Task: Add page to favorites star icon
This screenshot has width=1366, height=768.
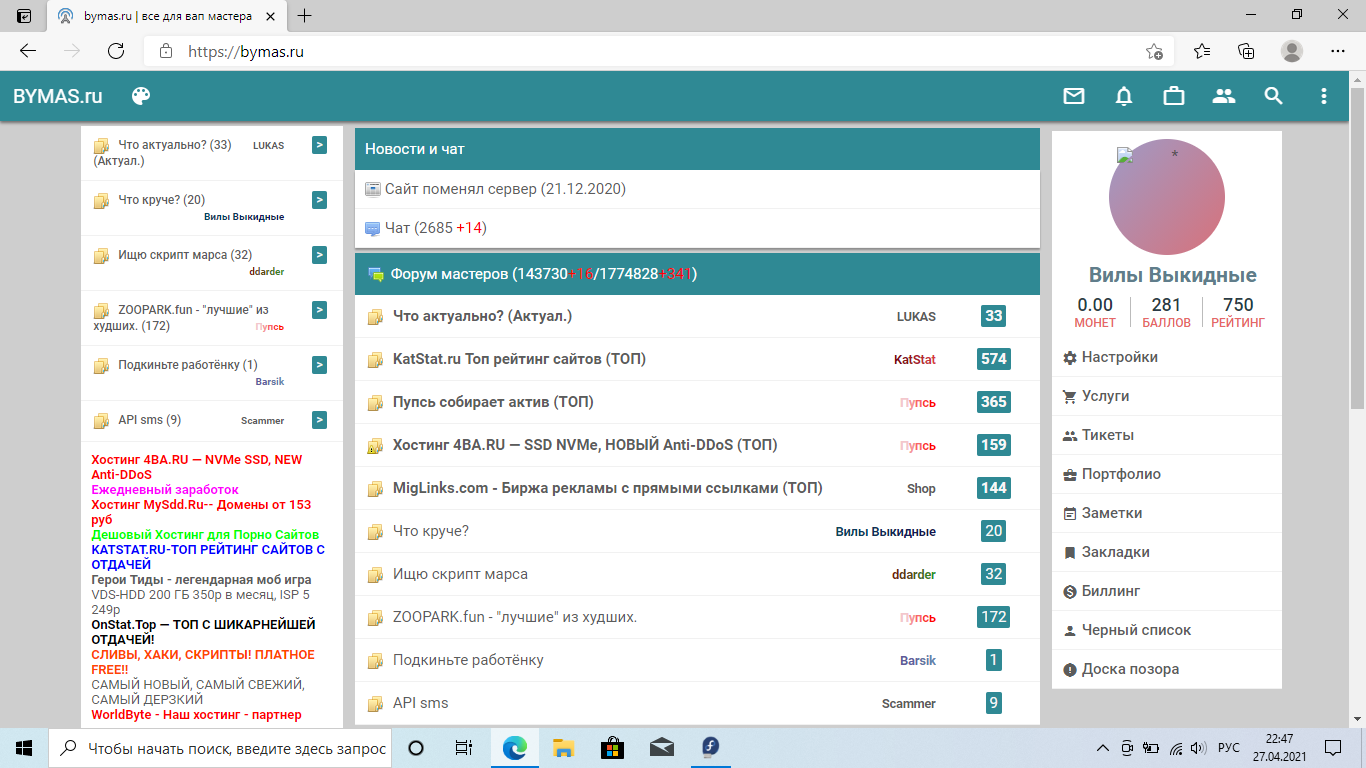Action: [1154, 51]
